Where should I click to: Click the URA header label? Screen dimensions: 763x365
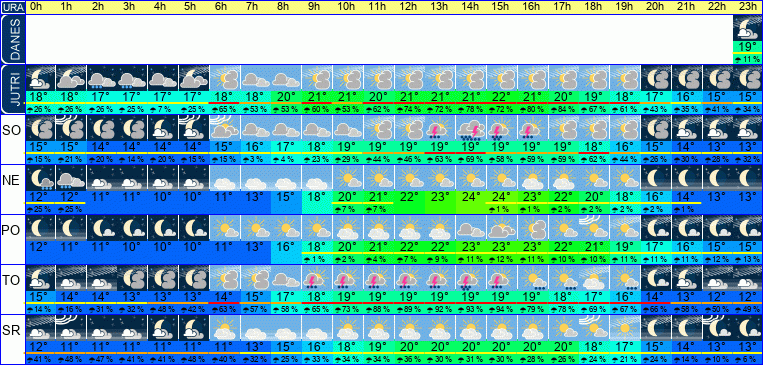tap(12, 7)
